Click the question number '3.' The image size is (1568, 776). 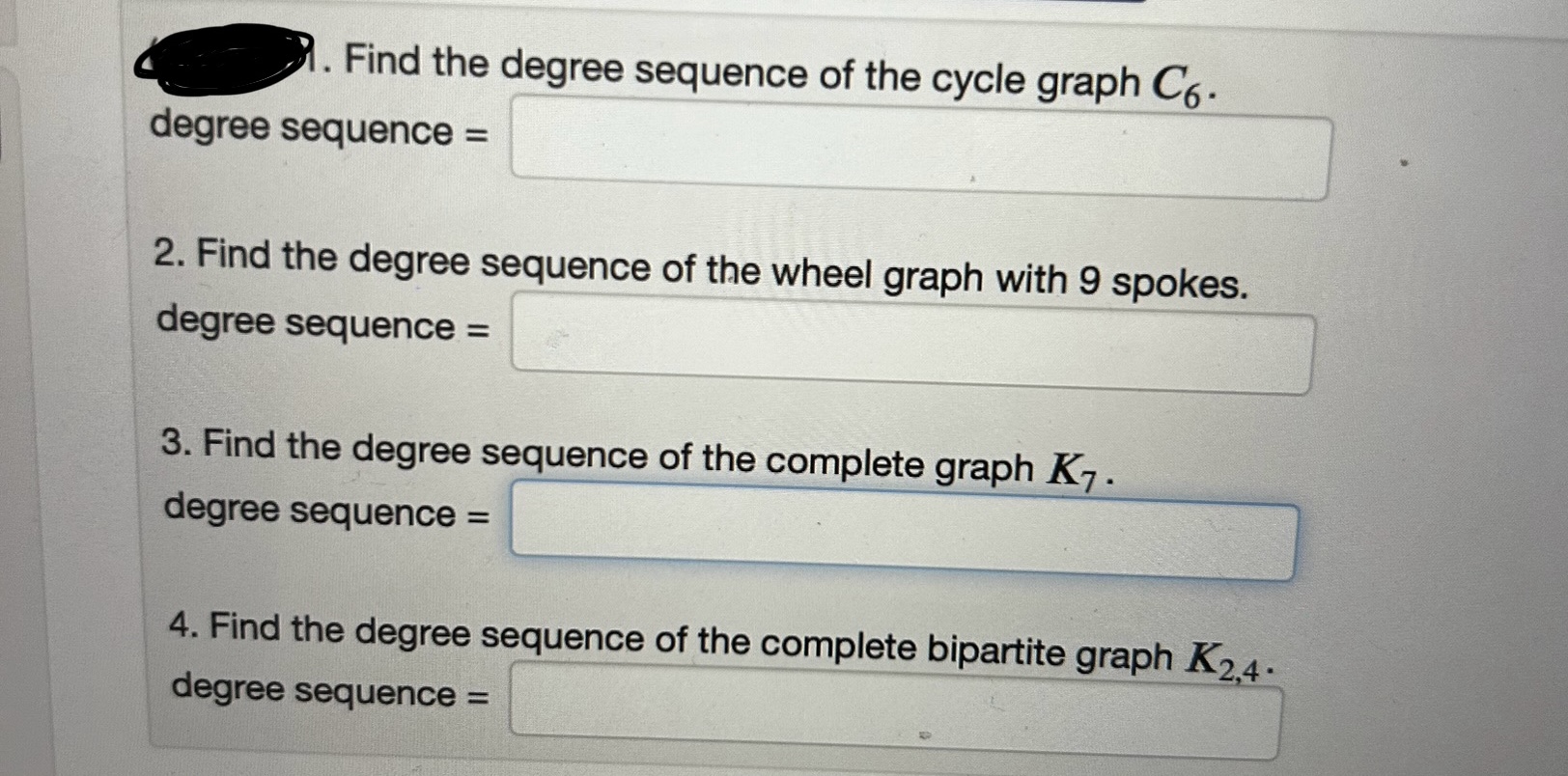coord(178,443)
